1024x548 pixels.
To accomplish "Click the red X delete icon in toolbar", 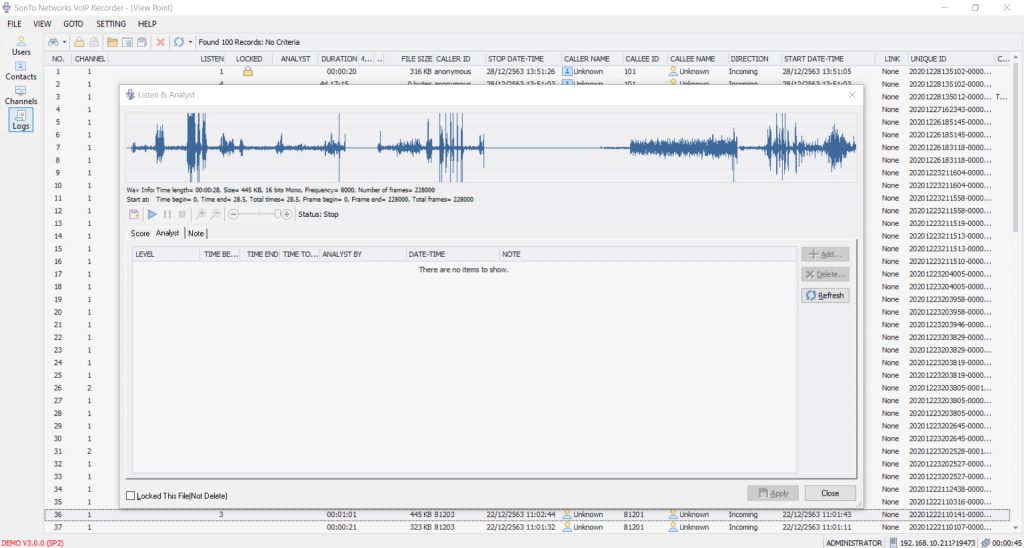I will 161,42.
